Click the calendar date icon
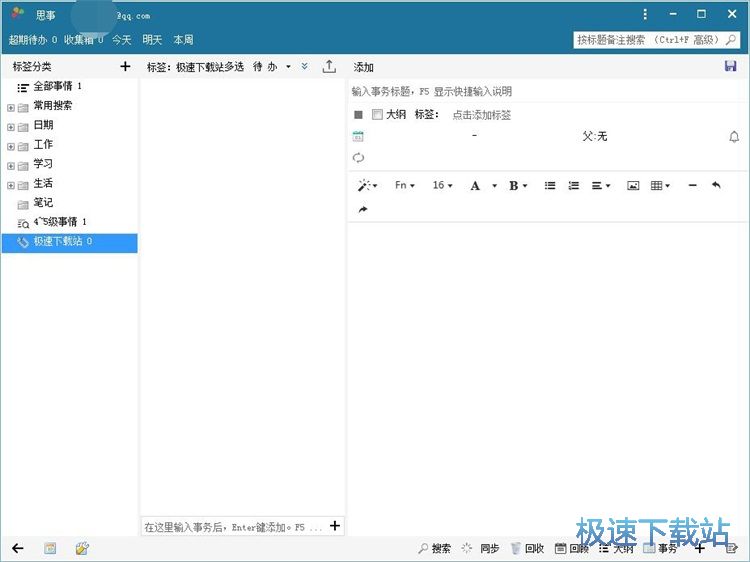The image size is (750, 562). click(x=358, y=136)
